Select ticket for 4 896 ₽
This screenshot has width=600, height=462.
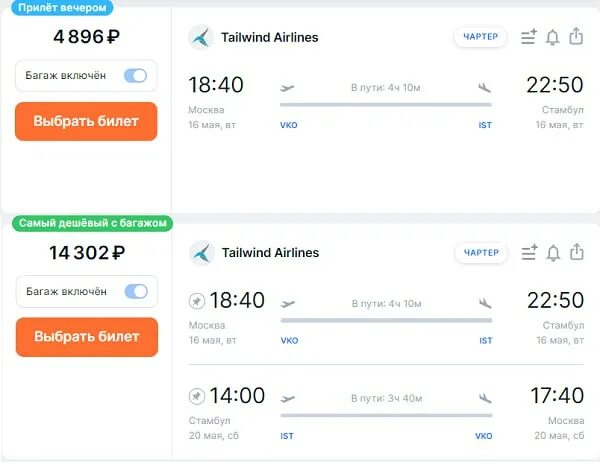pos(86,121)
